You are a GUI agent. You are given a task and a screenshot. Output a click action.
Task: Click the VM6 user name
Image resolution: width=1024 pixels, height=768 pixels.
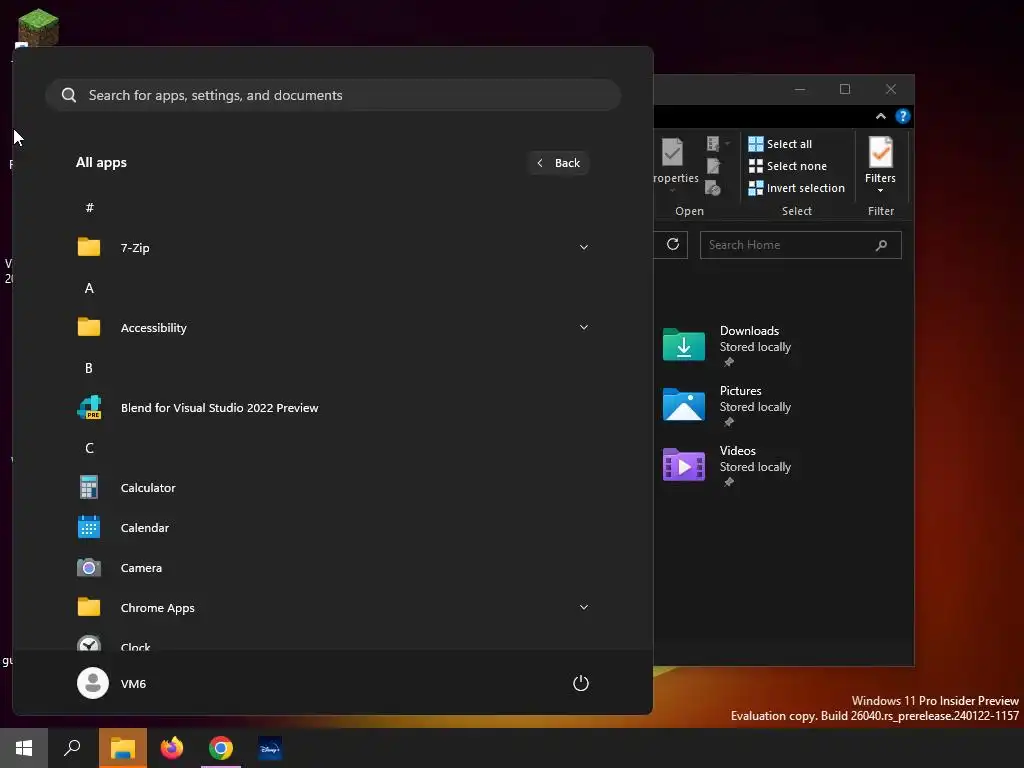pos(133,684)
